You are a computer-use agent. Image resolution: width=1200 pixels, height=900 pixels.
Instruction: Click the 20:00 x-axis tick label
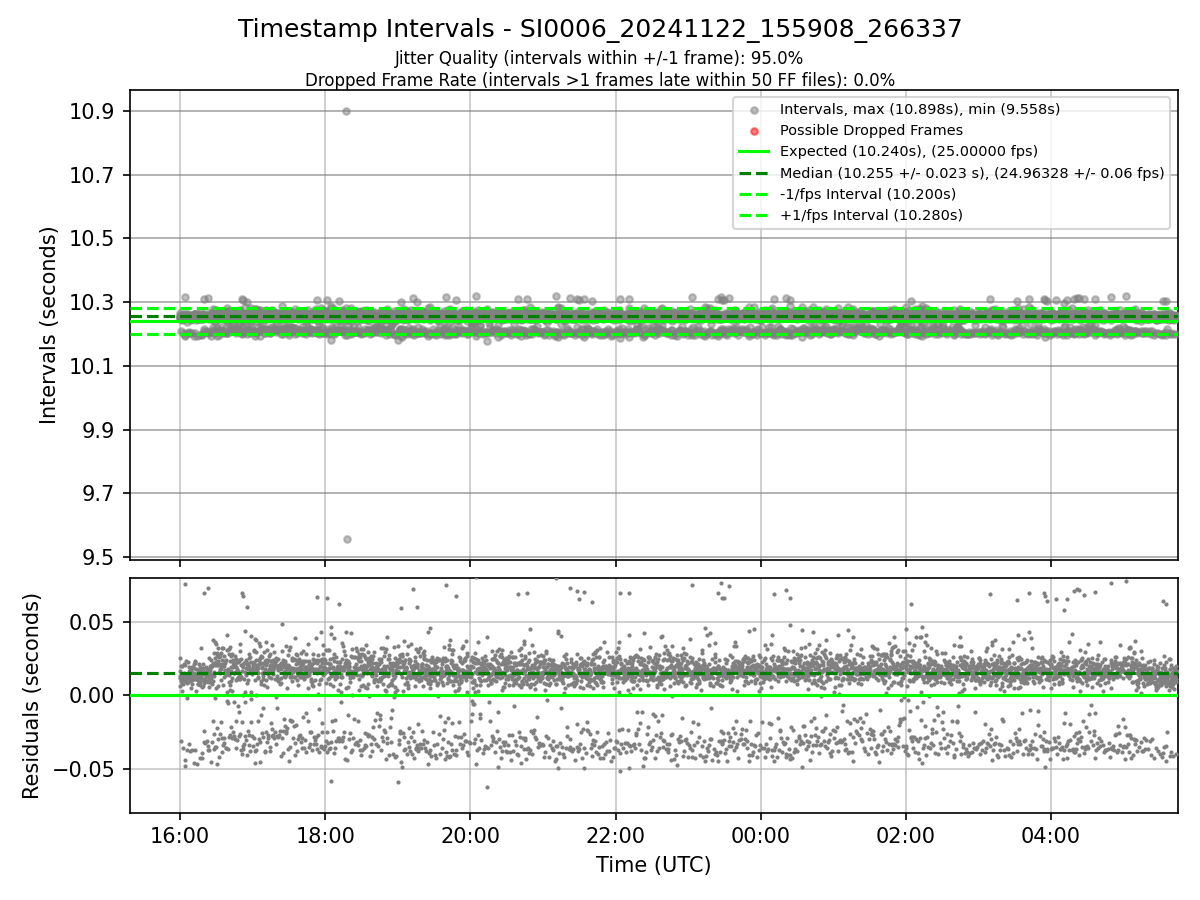coord(470,836)
